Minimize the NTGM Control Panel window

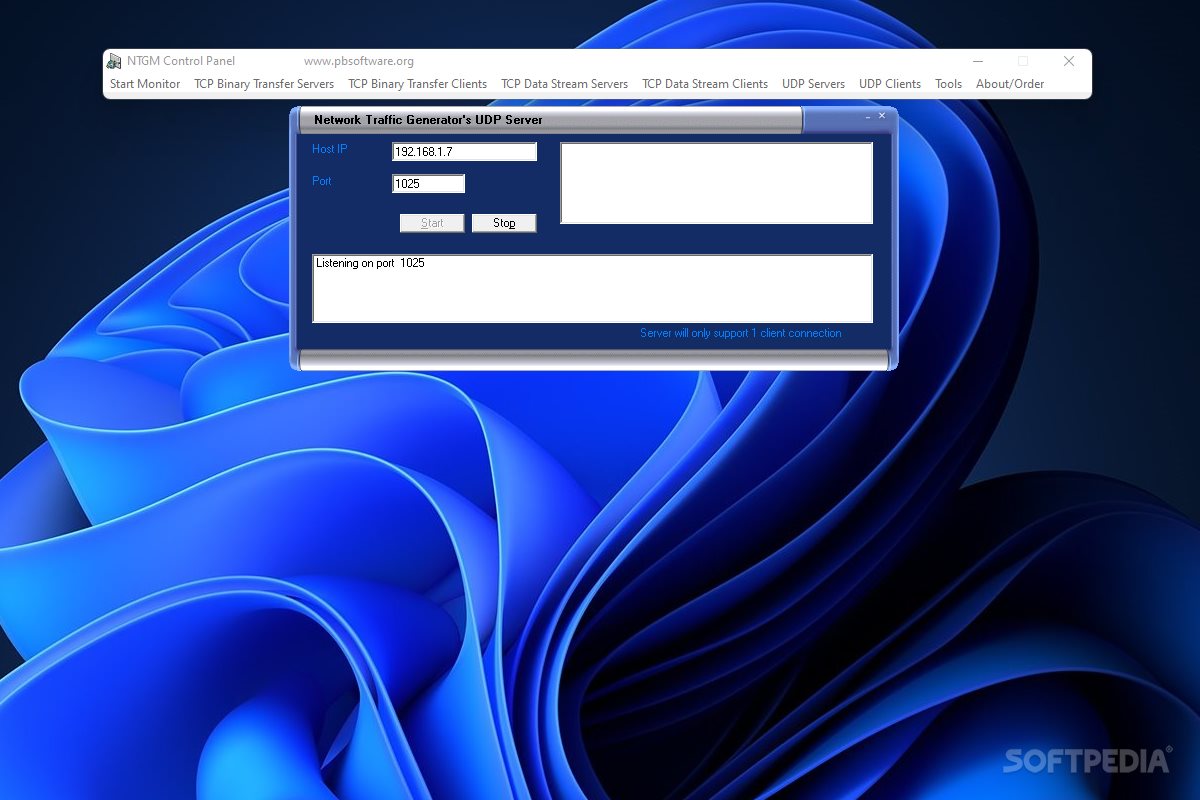pyautogui.click(x=978, y=61)
